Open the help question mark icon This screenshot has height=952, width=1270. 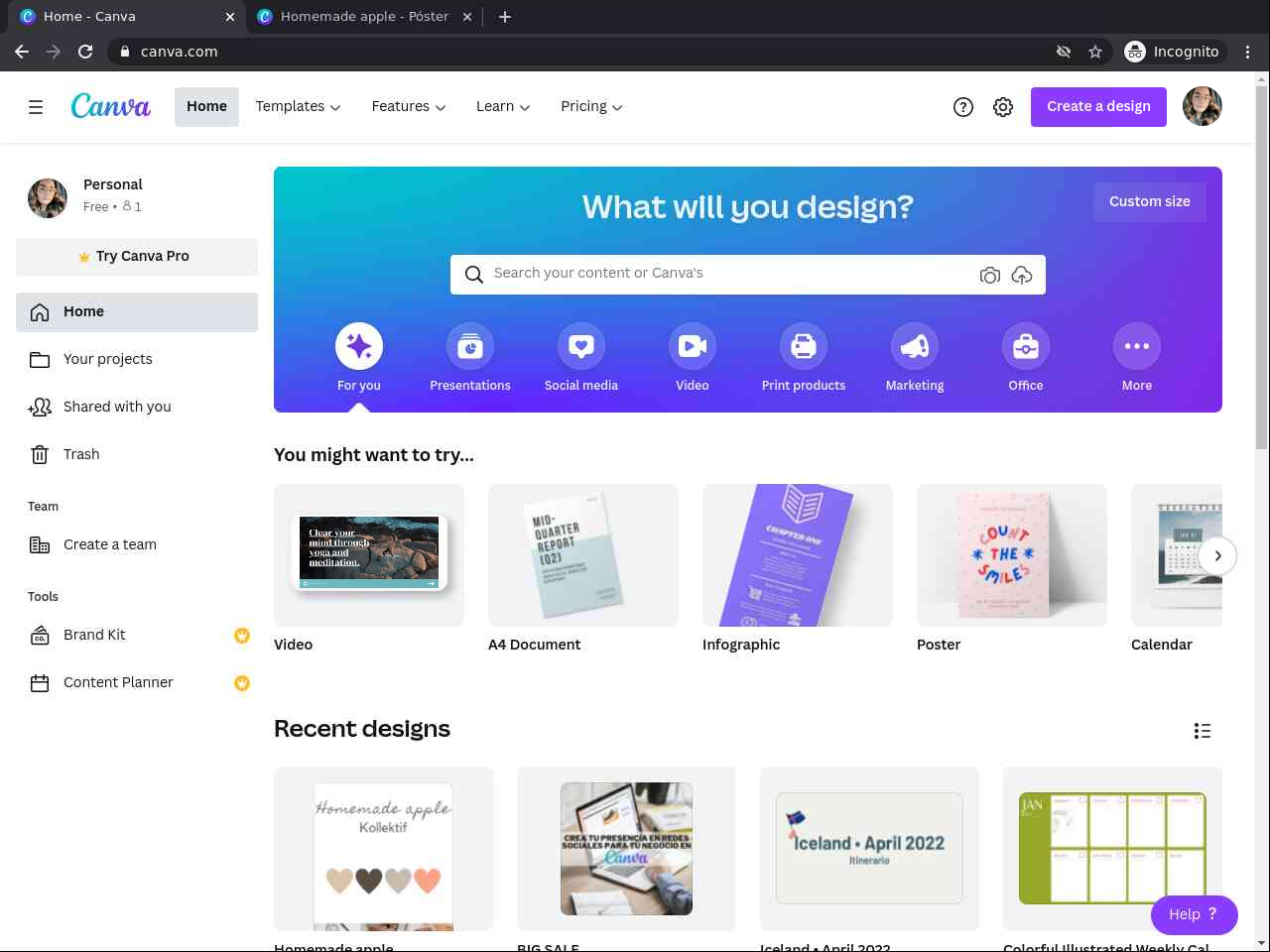(963, 107)
